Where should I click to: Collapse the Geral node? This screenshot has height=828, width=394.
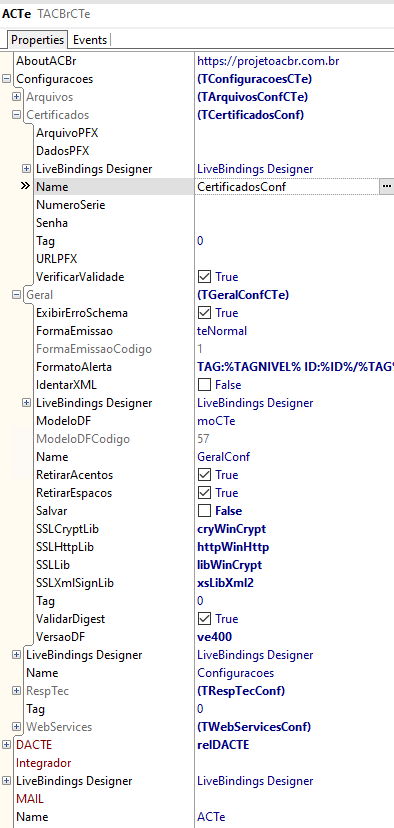pos(16,295)
